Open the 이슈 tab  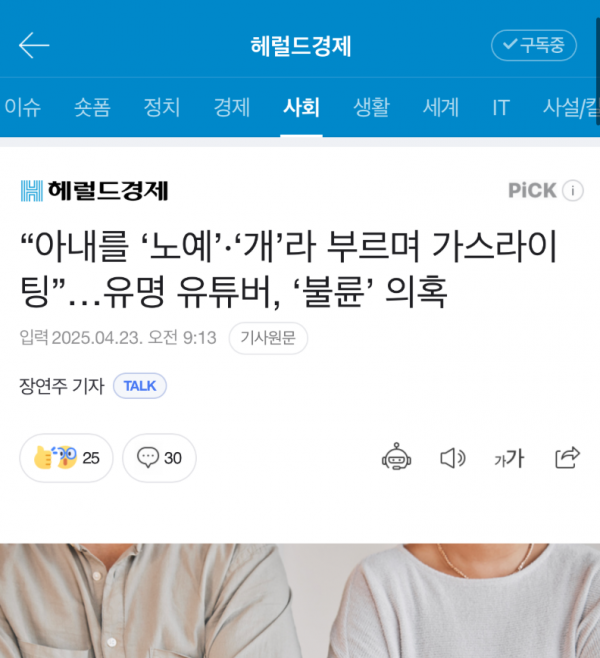click(x=23, y=107)
